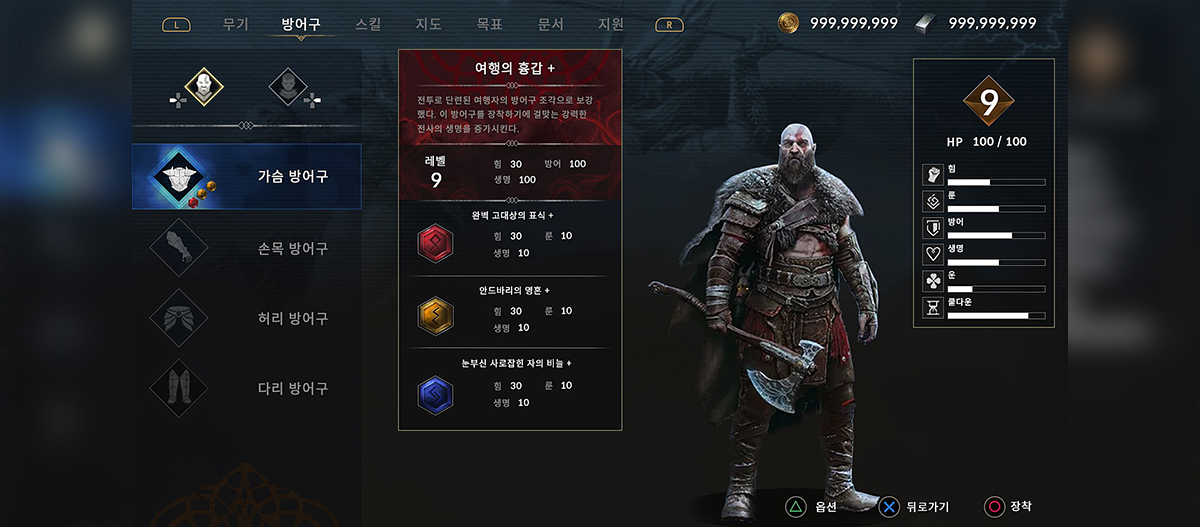Switch to the 스킬 tab
Image resolution: width=1200 pixels, height=527 pixels.
(x=368, y=24)
